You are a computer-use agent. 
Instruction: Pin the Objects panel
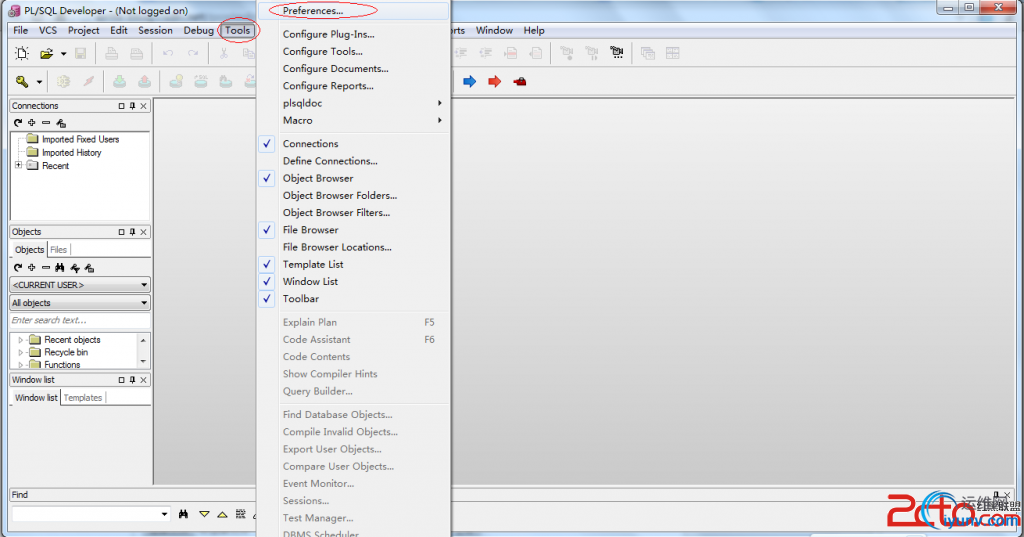(133, 232)
